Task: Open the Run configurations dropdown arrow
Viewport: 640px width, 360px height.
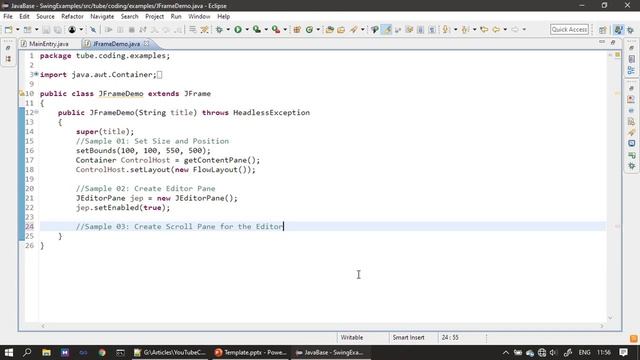Action: pos(247,29)
